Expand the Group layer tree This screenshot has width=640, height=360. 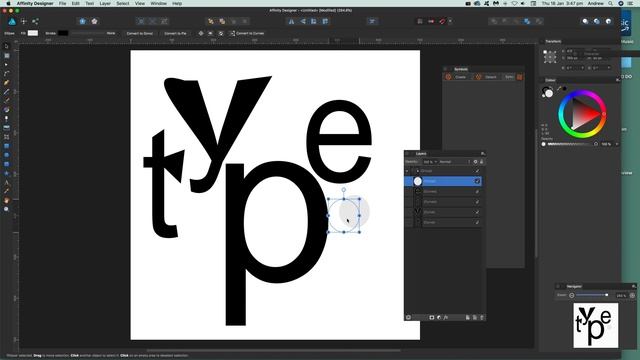click(407, 171)
